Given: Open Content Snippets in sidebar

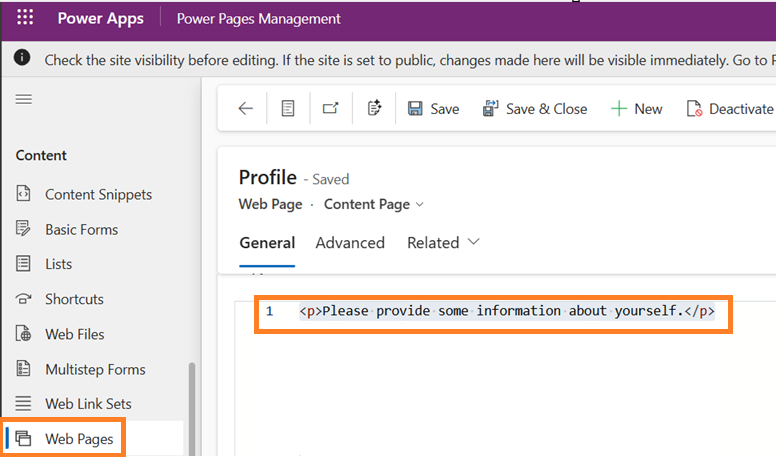Looking at the screenshot, I should [x=98, y=194].
